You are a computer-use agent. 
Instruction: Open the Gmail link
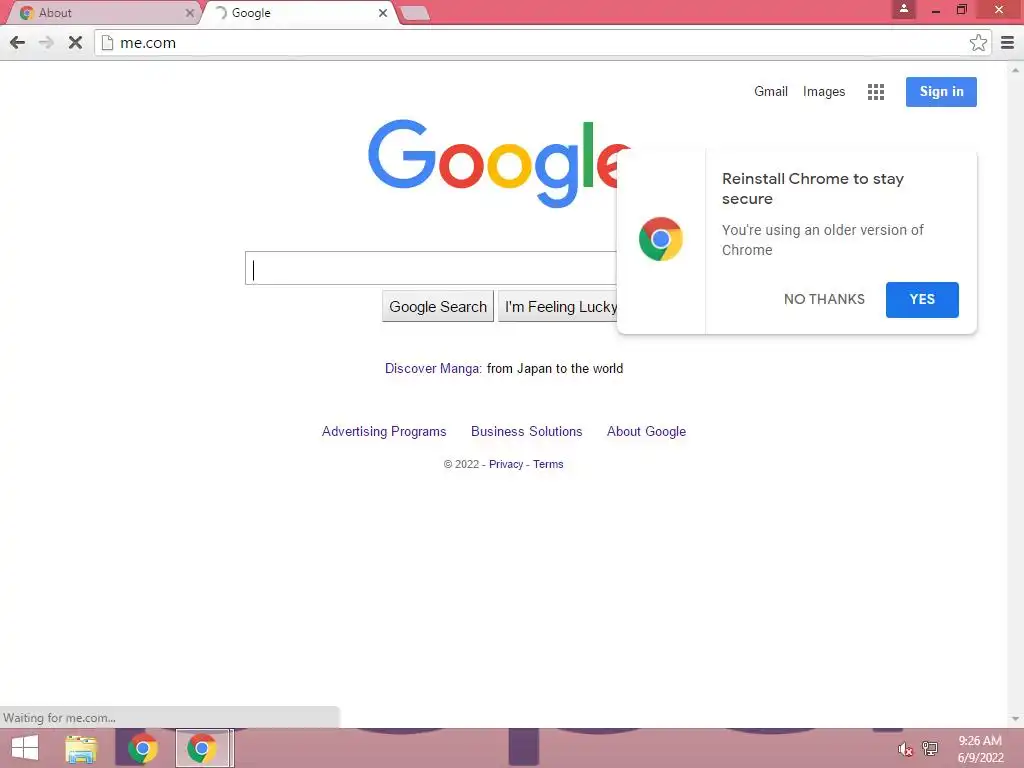click(771, 91)
